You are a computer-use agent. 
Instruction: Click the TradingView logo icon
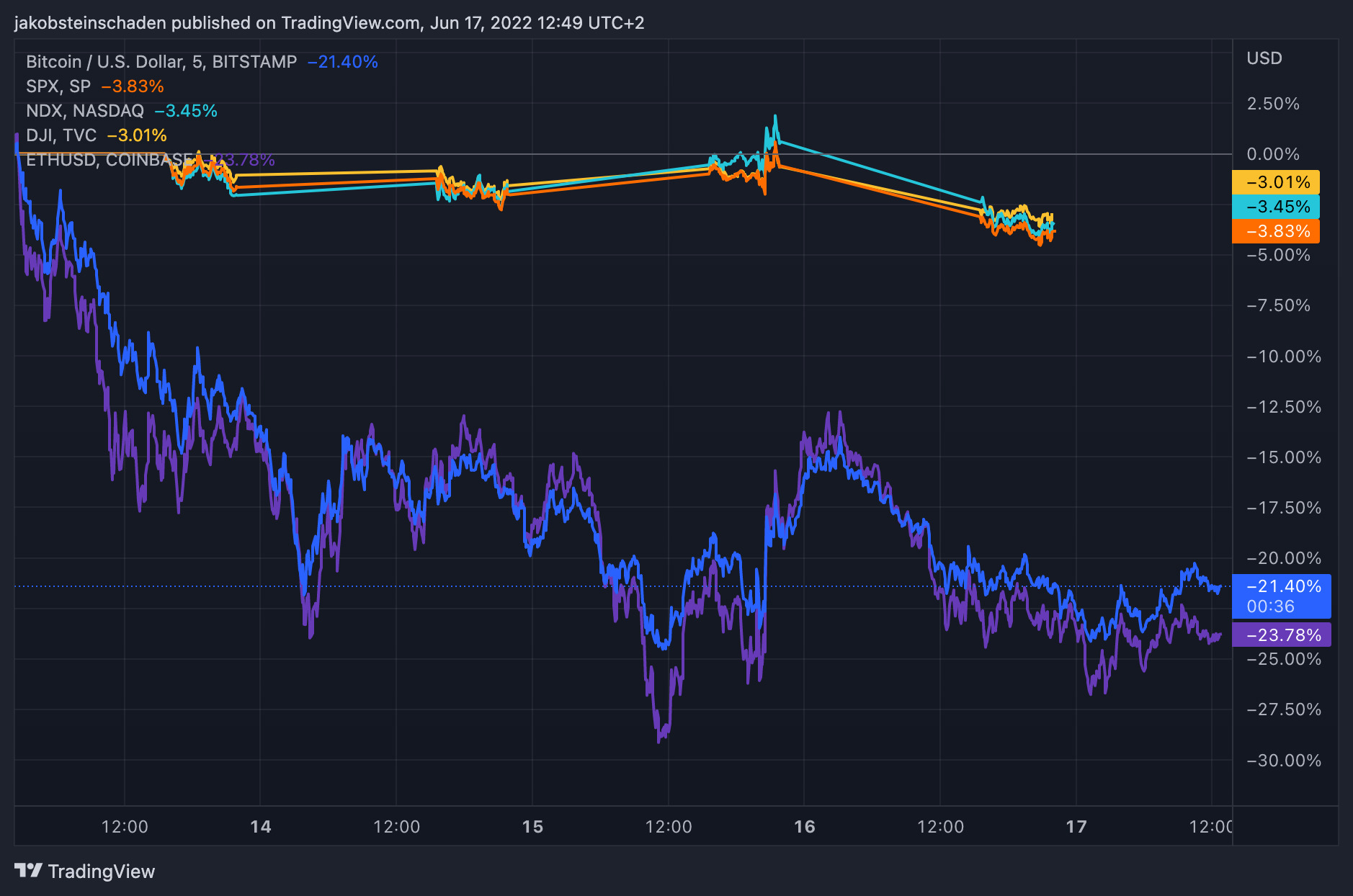coord(28,870)
